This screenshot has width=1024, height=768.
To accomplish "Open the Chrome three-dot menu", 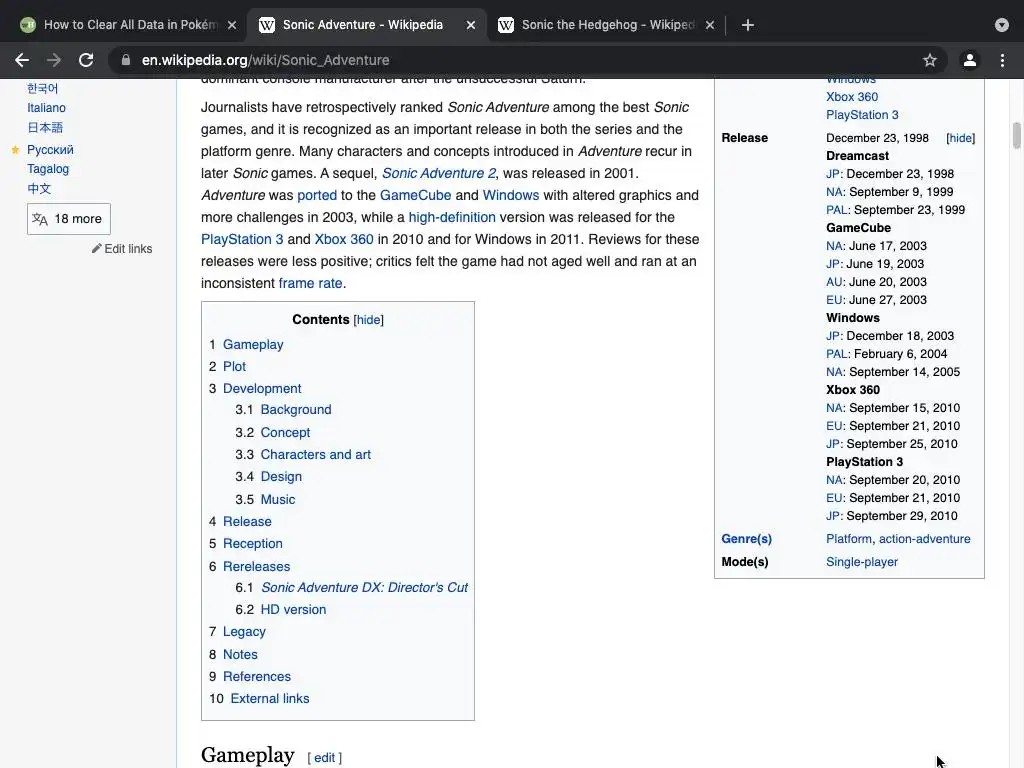I will [x=1002, y=60].
